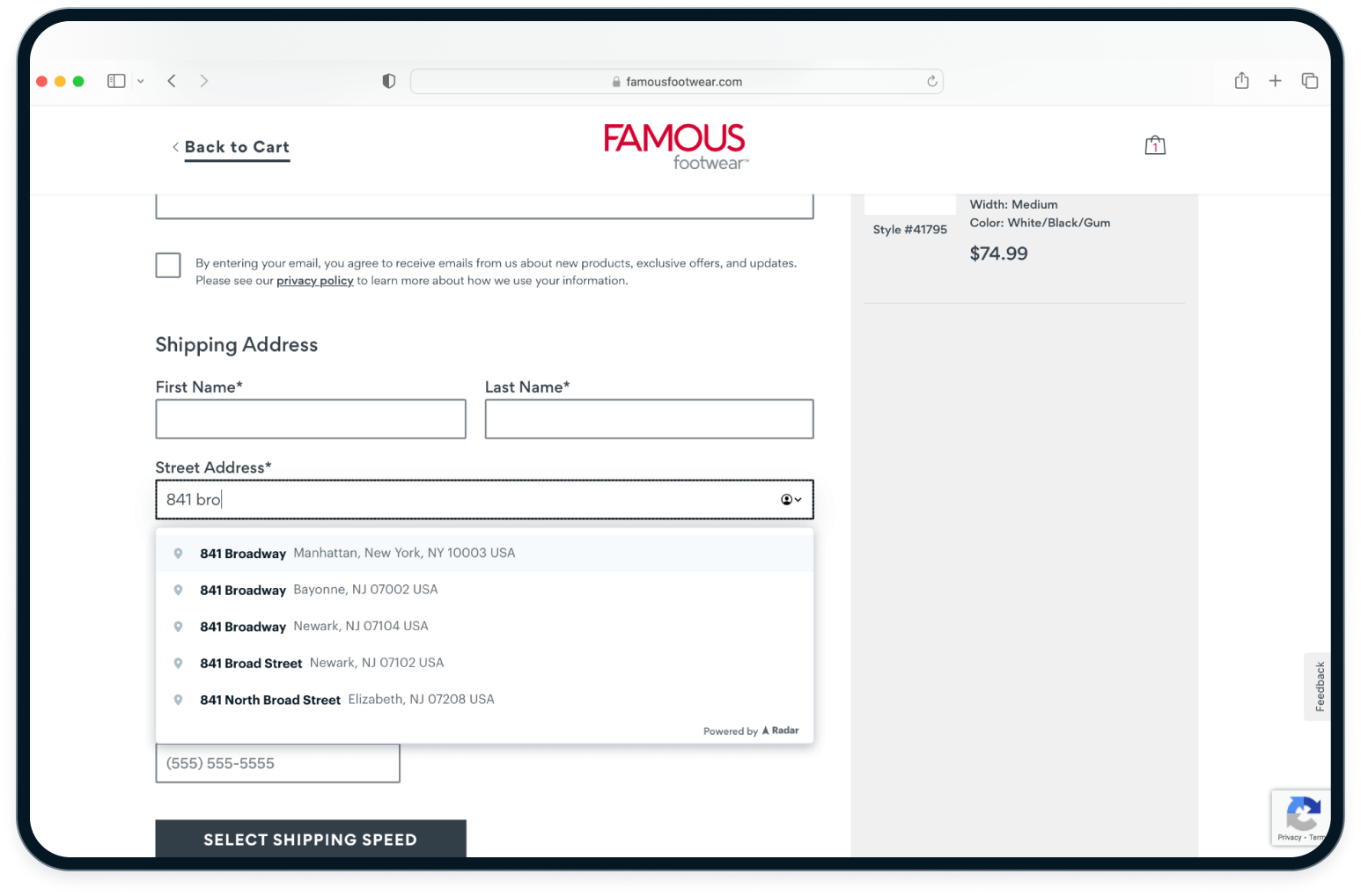Check the email offers consent checkbox
This screenshot has height=896, width=1361.
167,264
